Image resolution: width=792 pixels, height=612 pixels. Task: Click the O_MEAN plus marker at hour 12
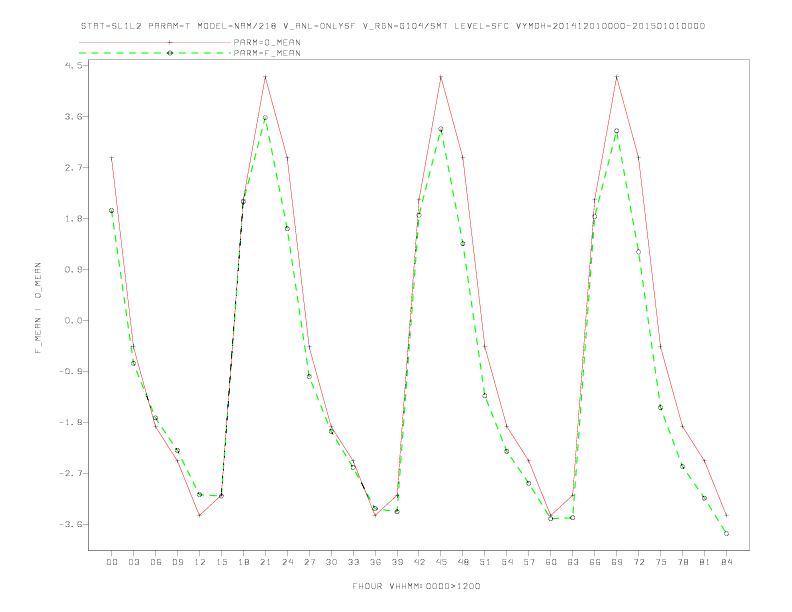point(200,515)
